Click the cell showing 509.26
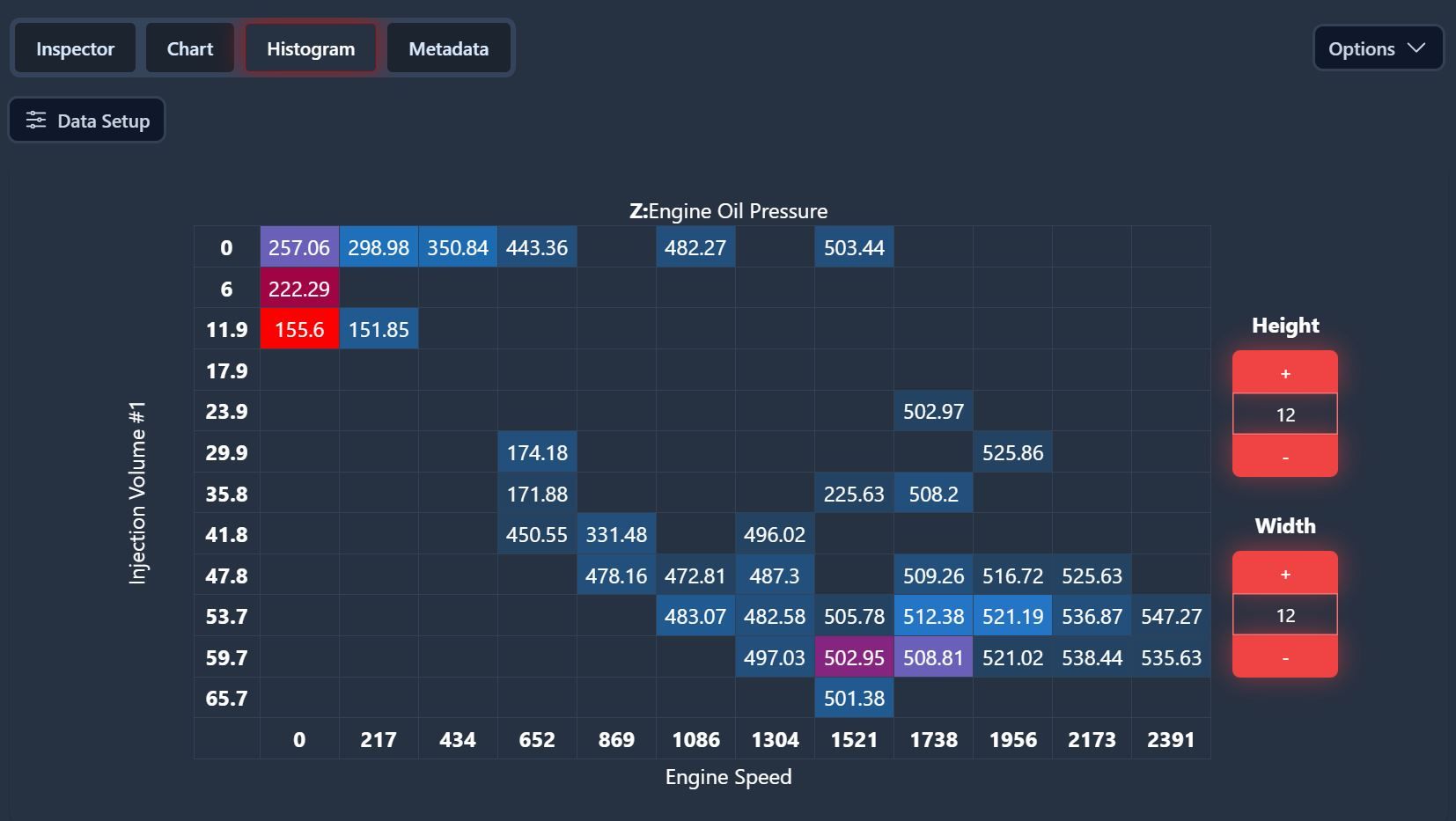1456x821 pixels. click(933, 575)
